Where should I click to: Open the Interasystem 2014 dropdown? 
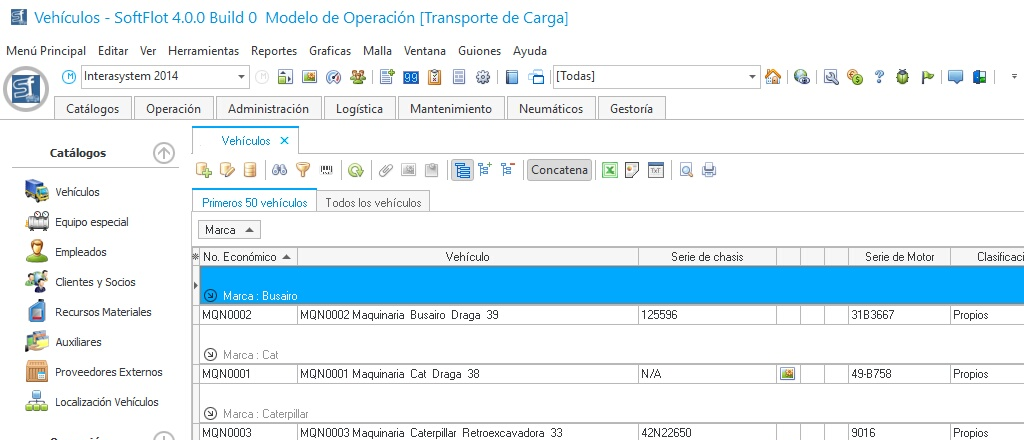click(242, 77)
